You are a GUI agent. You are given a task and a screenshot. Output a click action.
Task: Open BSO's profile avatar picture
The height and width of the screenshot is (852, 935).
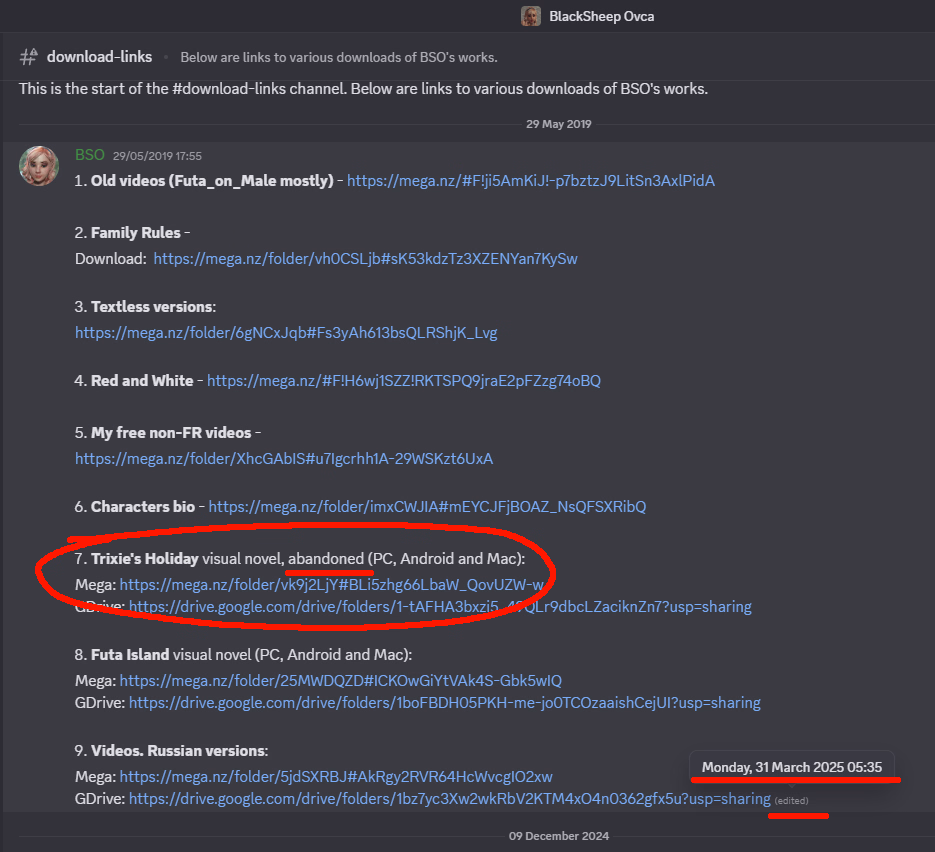38,165
